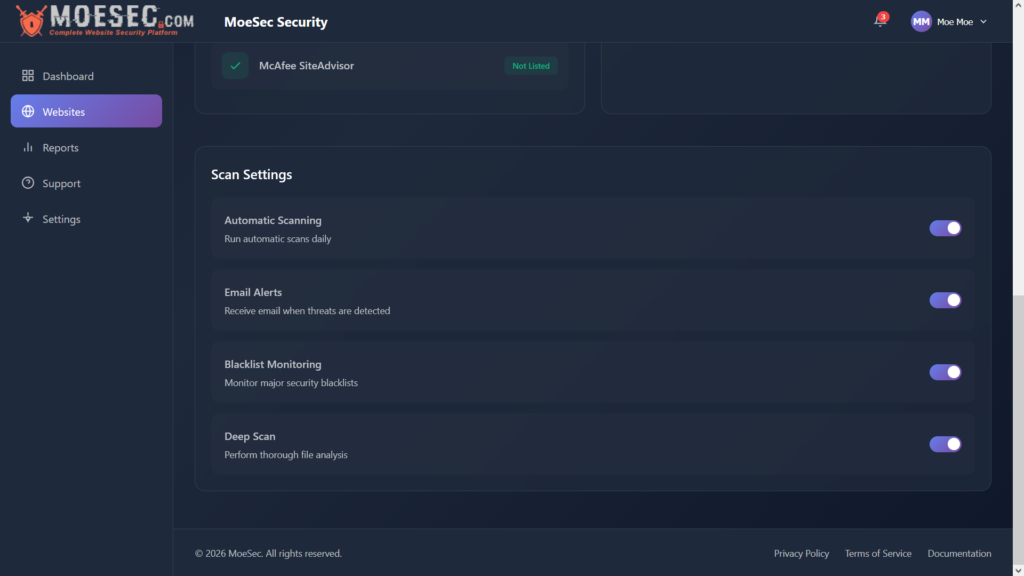Select Dashboard from the sidebar menu
The height and width of the screenshot is (576, 1024).
tap(66, 75)
